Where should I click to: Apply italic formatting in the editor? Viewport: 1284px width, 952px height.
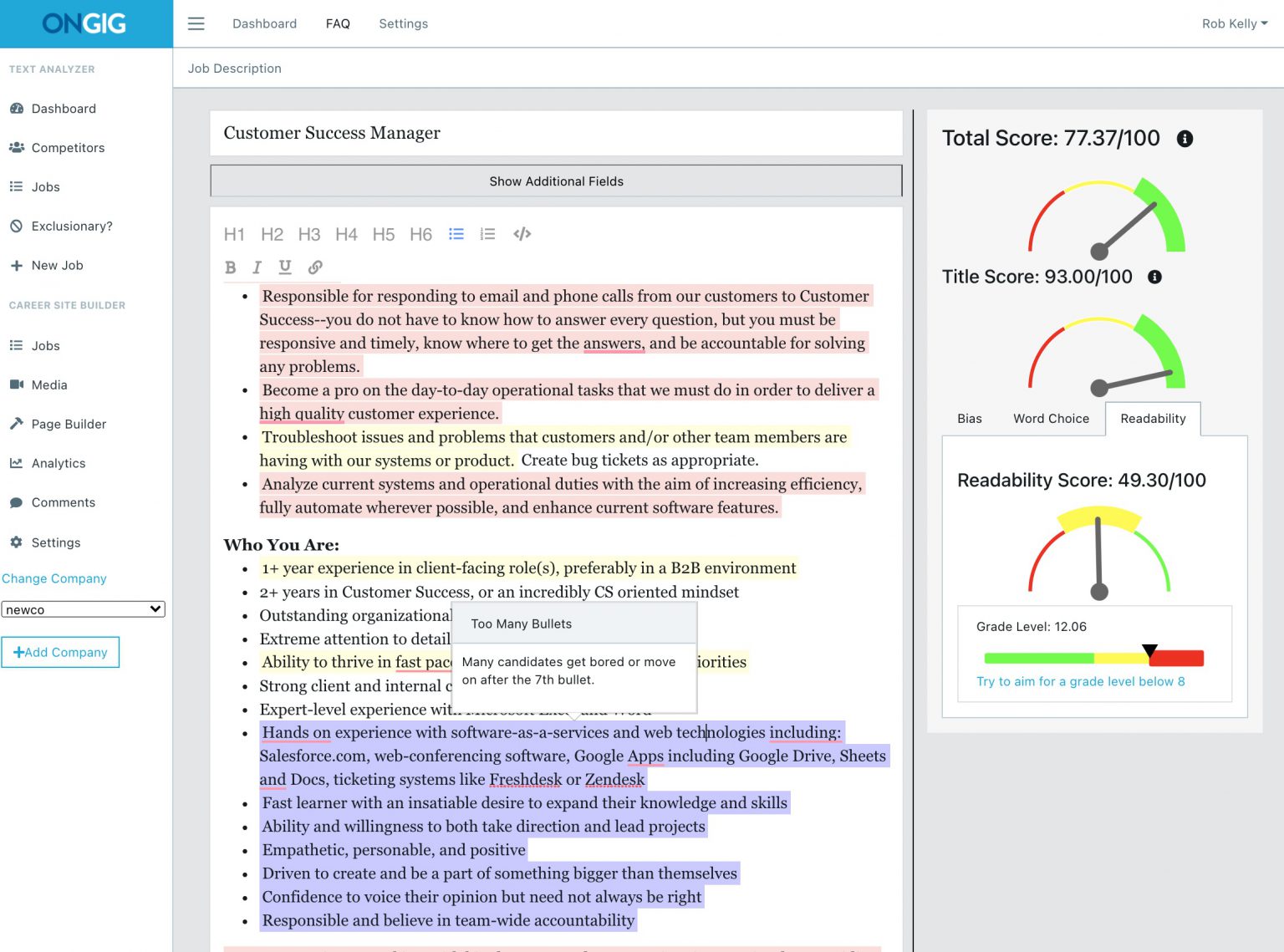click(x=257, y=267)
